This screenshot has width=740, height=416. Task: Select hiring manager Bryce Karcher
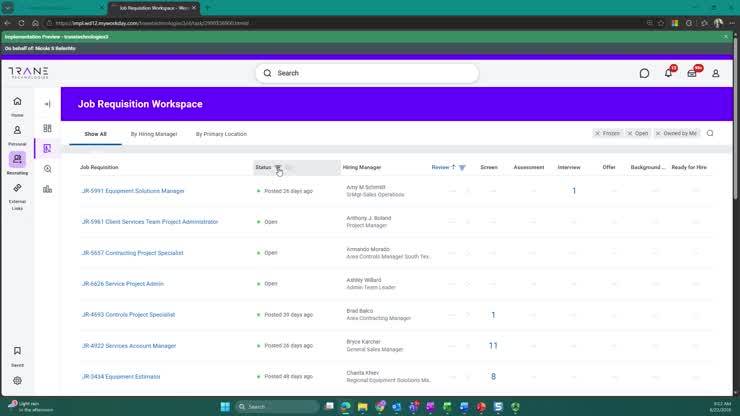[363, 342]
